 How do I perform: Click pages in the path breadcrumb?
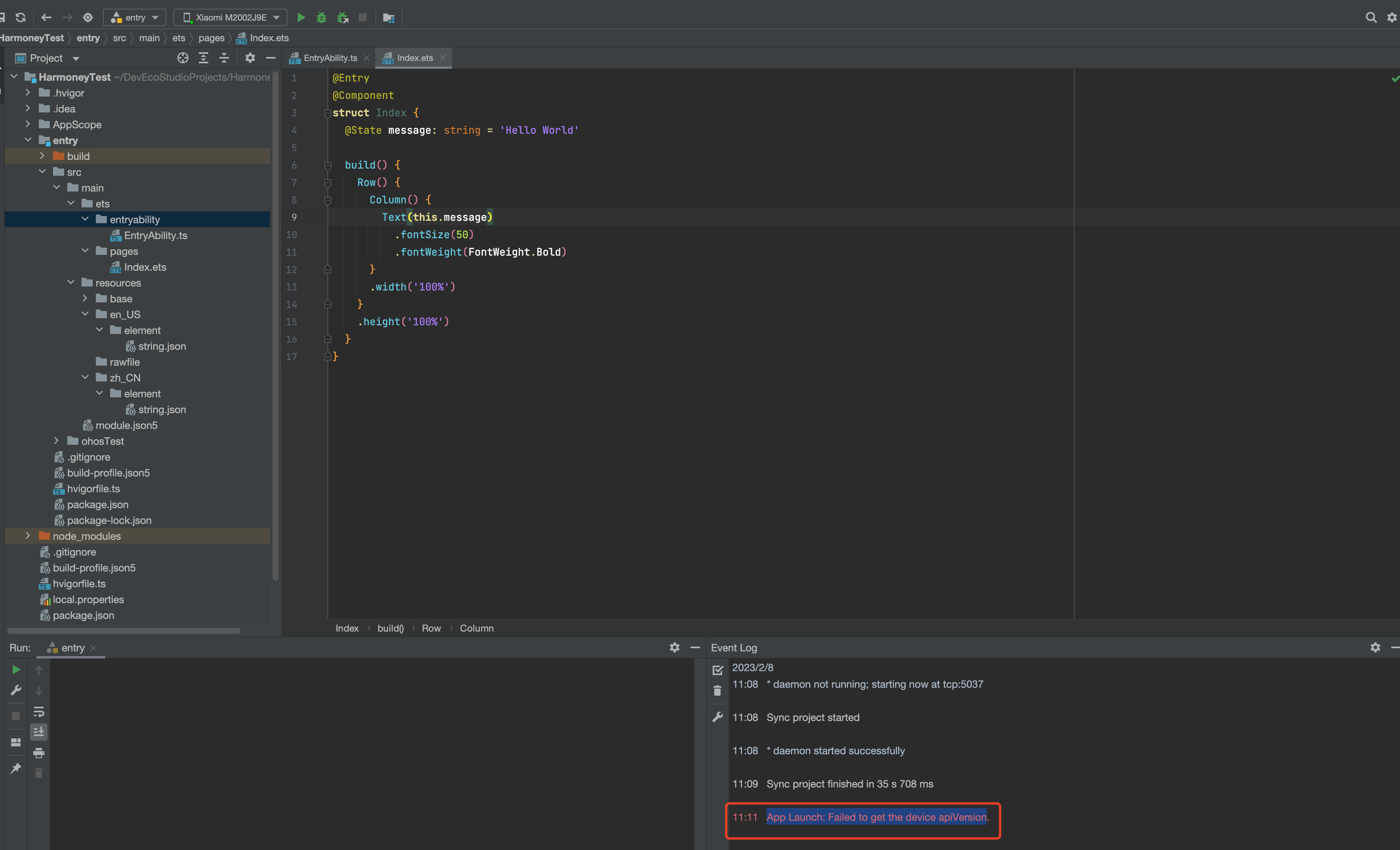211,38
